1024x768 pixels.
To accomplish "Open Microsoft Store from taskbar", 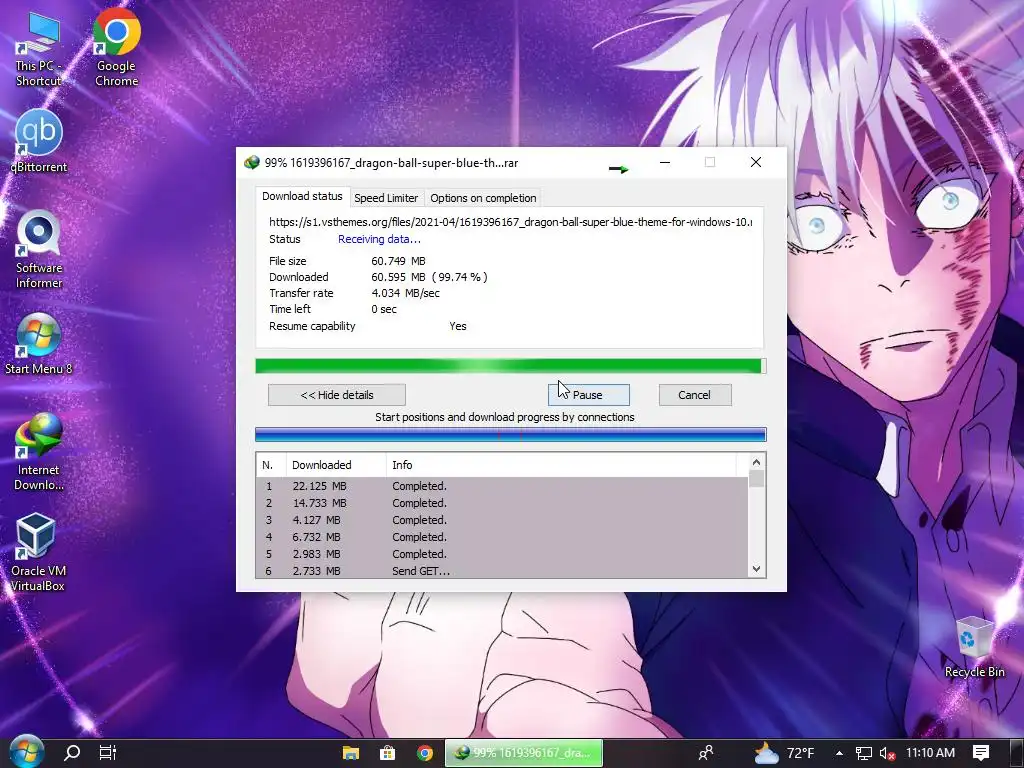I will pos(387,753).
